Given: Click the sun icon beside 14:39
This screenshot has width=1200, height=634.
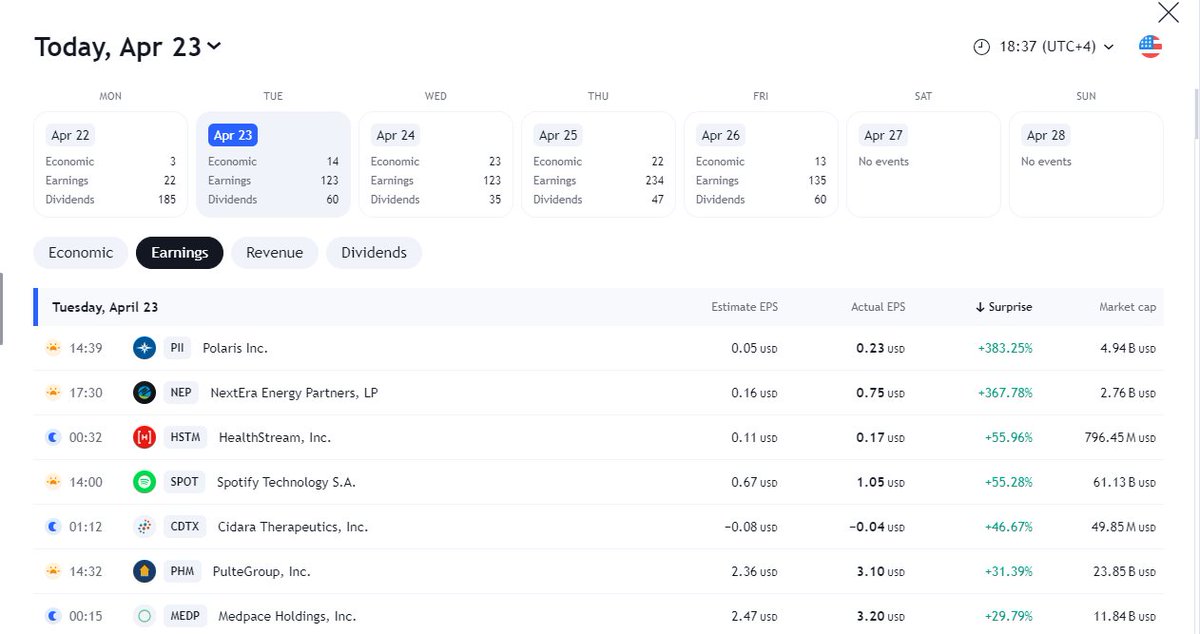Looking at the screenshot, I should 53,348.
